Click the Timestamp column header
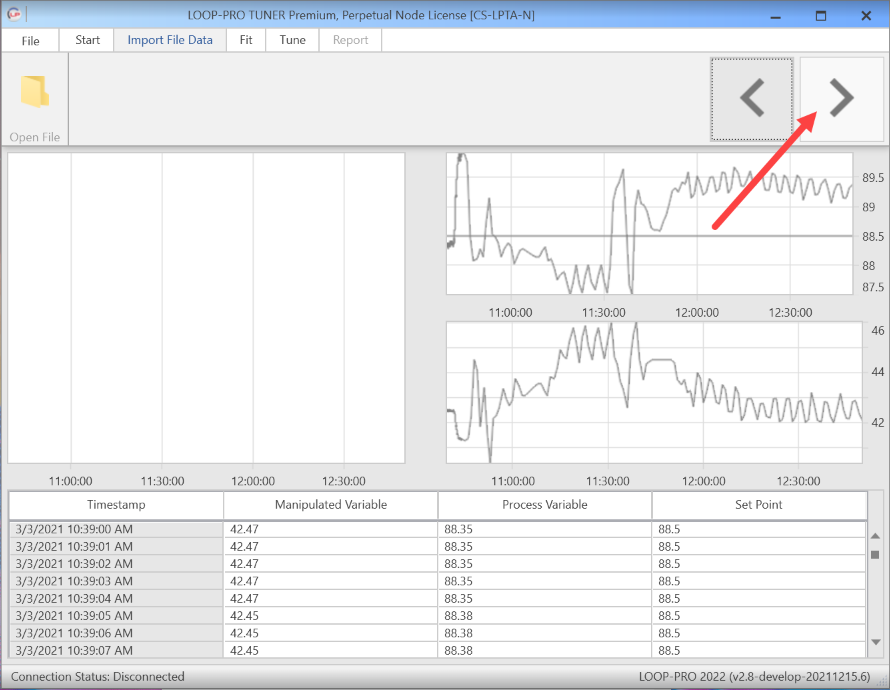890x690 pixels. pyautogui.click(x=116, y=505)
